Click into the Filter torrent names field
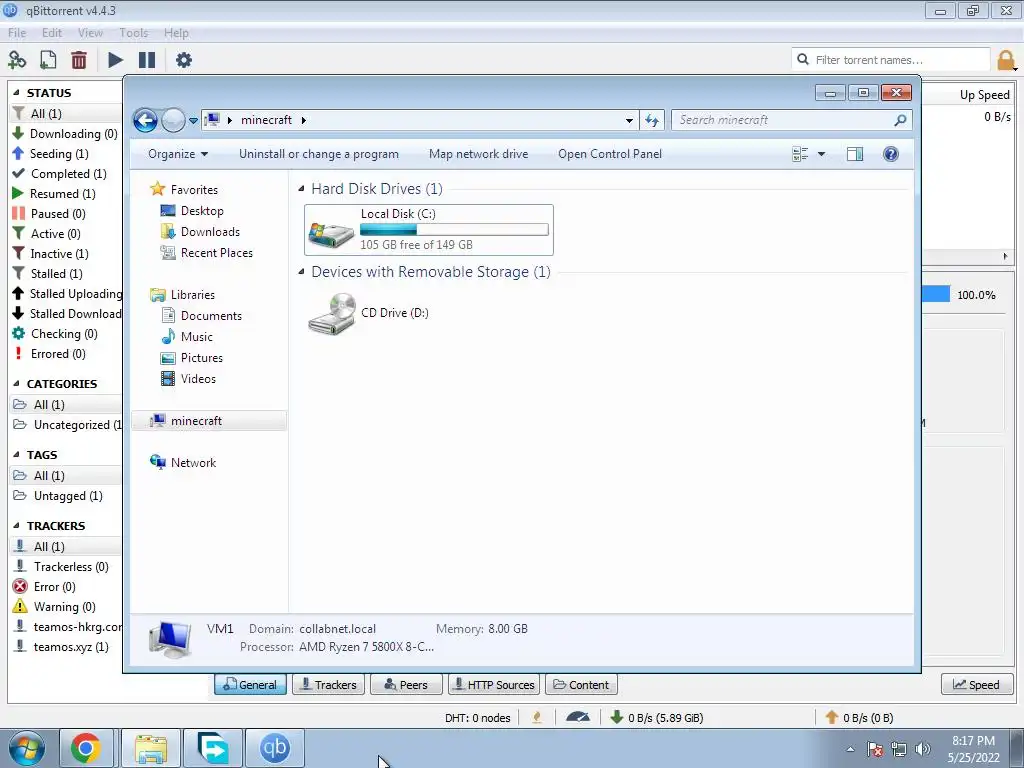The width and height of the screenshot is (1024, 768). tap(891, 59)
